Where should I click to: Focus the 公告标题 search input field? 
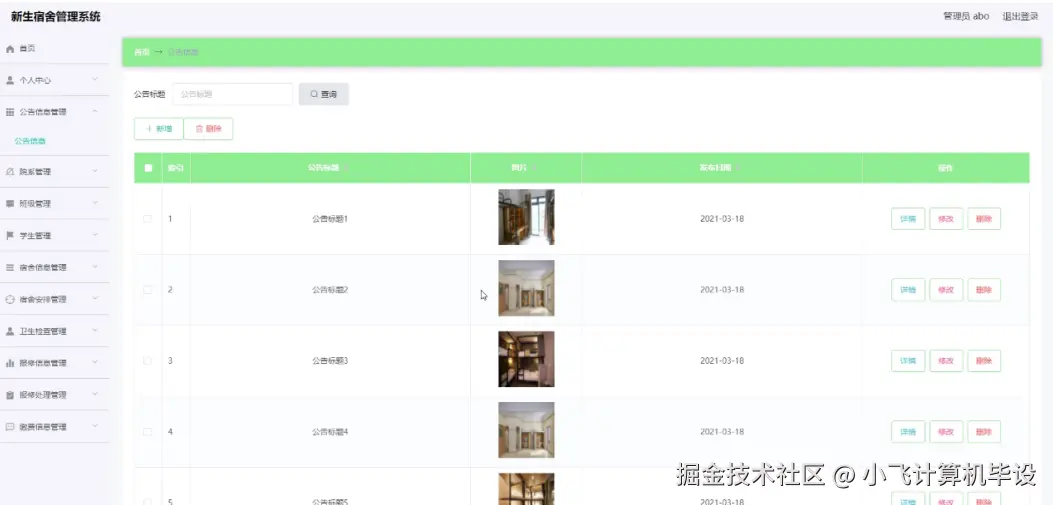tap(232, 94)
